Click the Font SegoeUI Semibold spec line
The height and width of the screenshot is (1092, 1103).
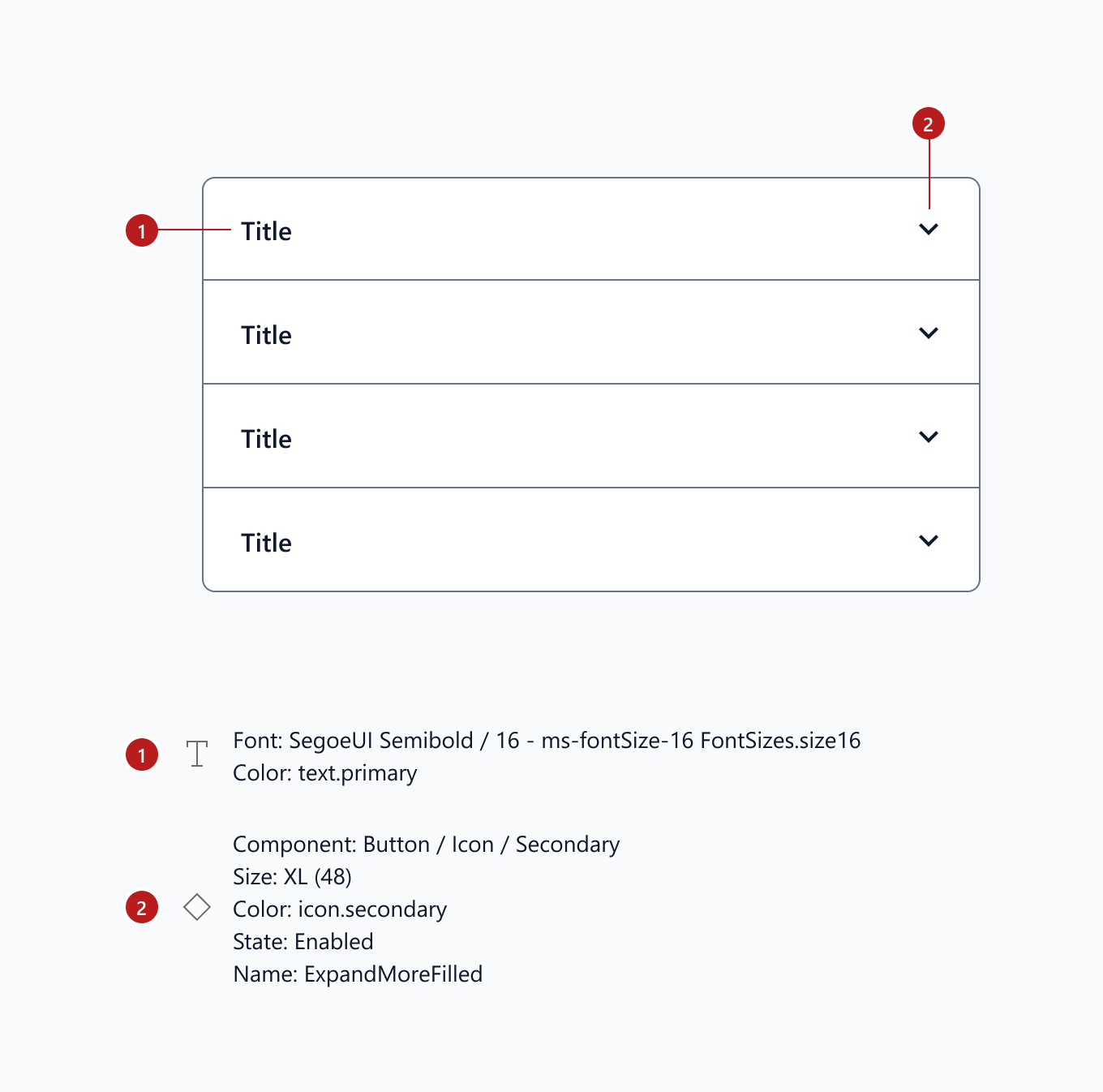pos(547,741)
